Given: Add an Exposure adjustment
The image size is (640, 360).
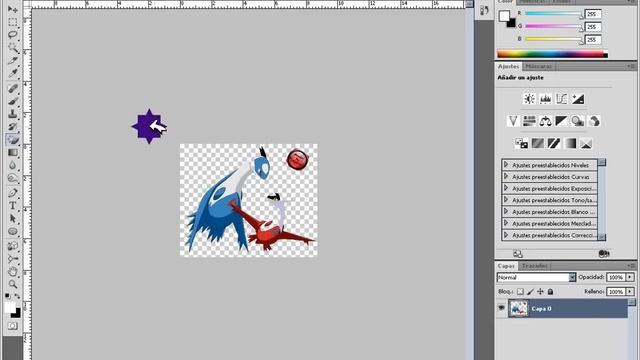Looking at the screenshot, I should 578,99.
